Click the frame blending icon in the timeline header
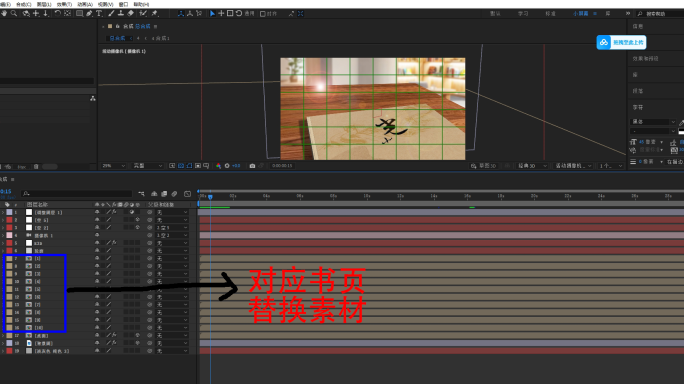This screenshot has width=684, height=384. (x=164, y=194)
